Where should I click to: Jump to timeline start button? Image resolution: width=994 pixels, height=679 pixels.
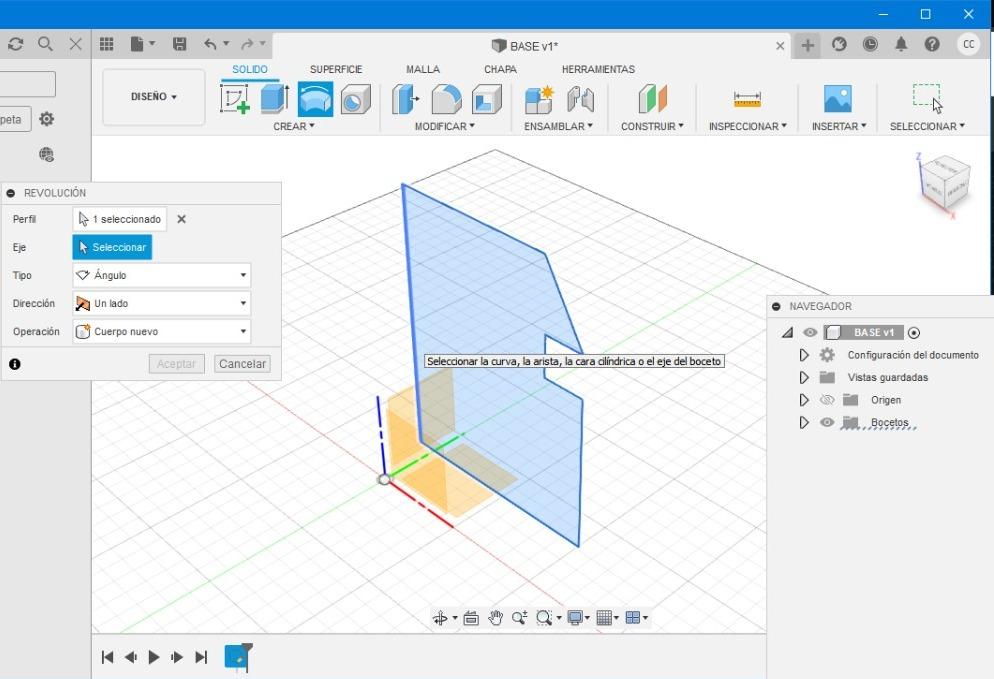pos(107,657)
